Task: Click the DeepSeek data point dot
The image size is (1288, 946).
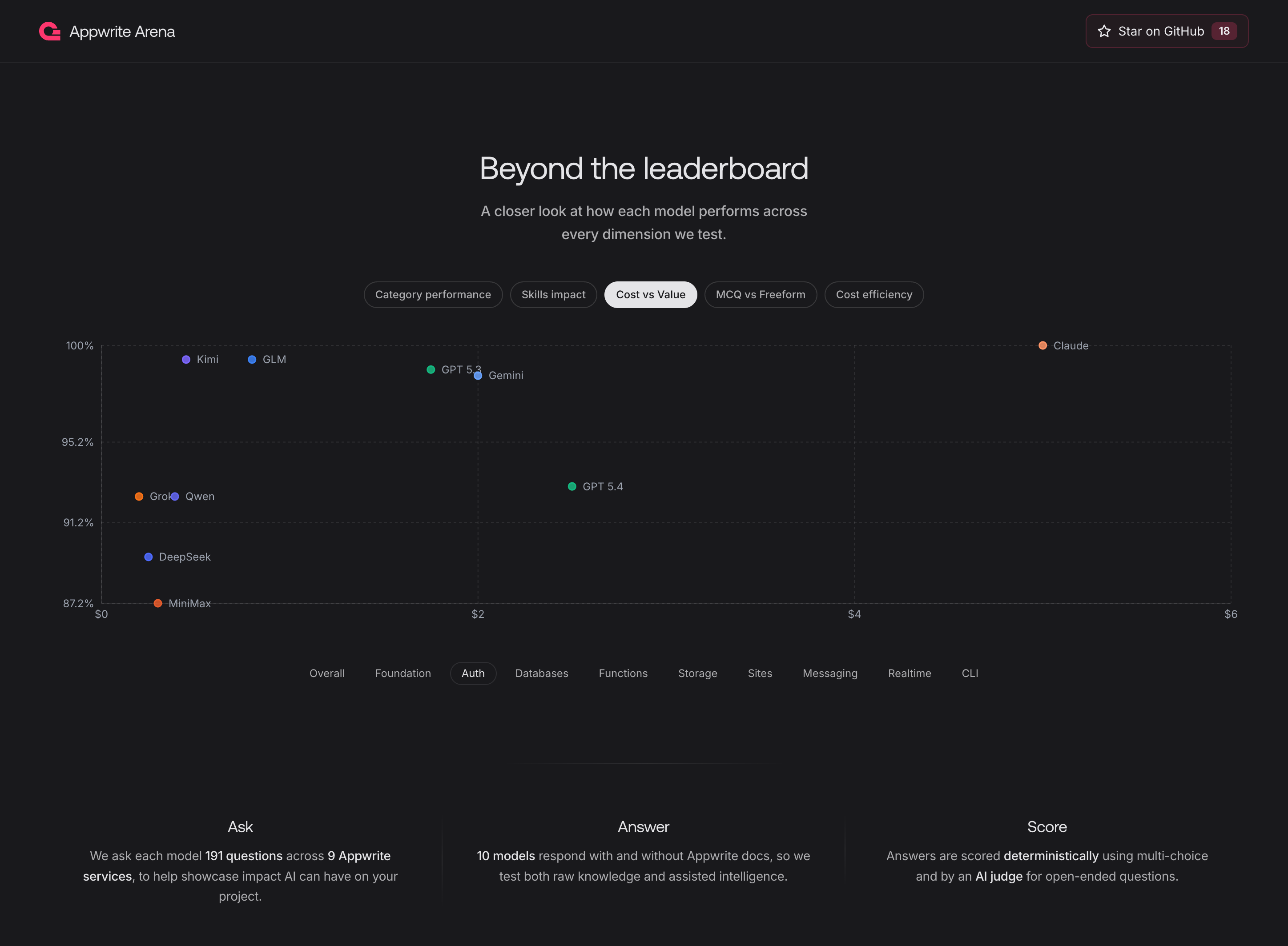Action: [x=148, y=557]
